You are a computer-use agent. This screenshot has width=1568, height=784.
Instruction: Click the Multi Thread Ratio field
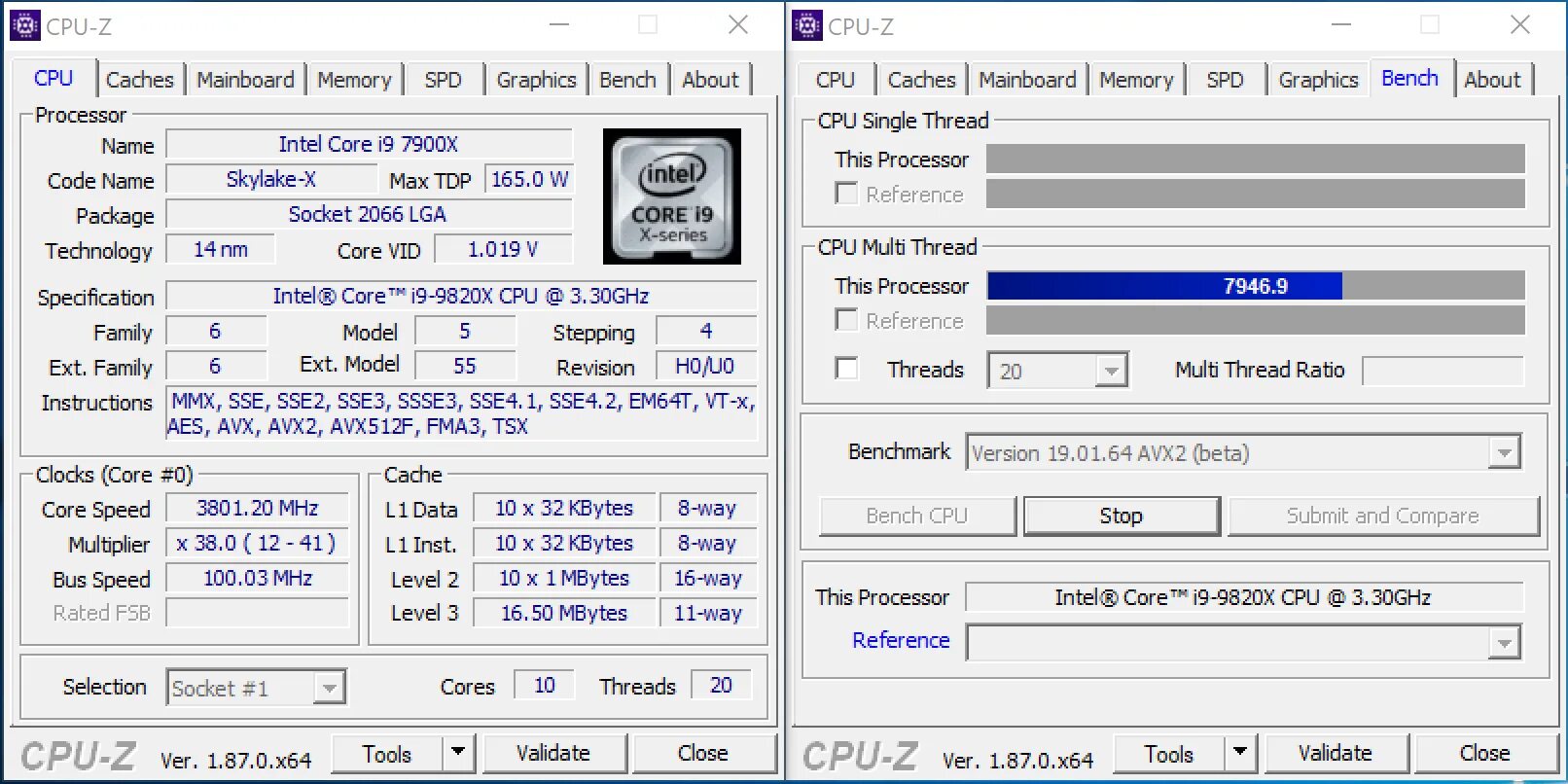(1443, 371)
